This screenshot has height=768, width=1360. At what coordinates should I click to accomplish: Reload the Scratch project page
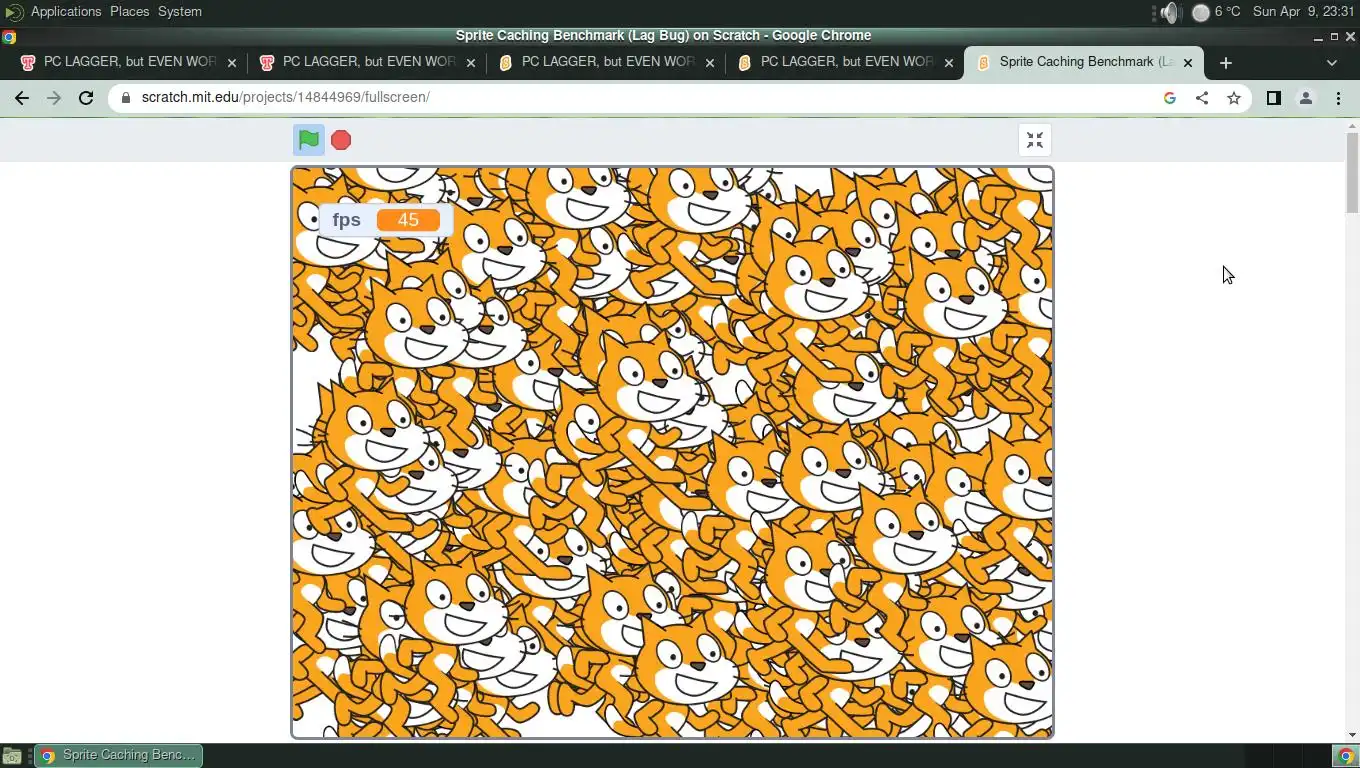click(86, 98)
